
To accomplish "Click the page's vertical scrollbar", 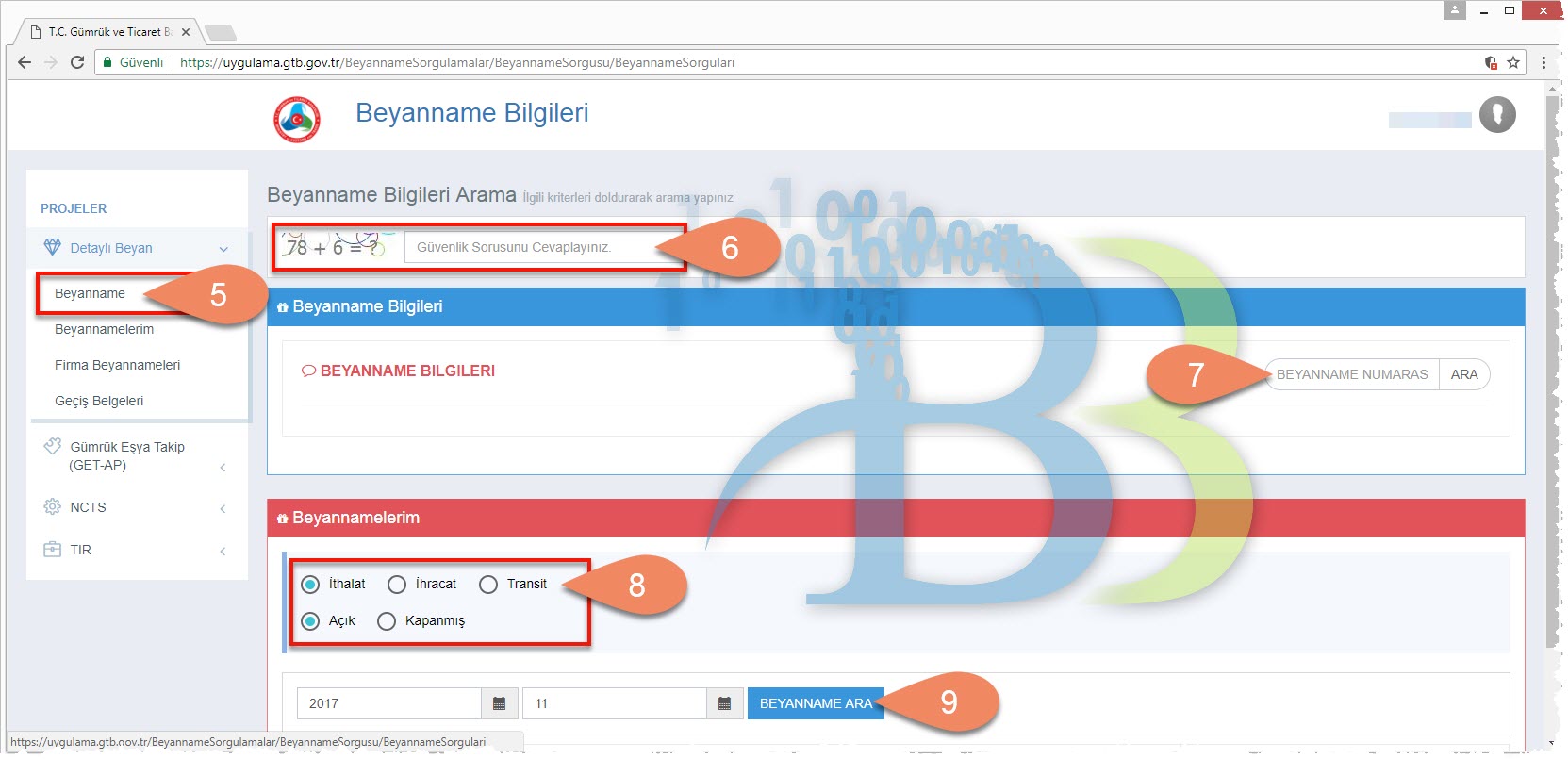I will [x=1553, y=377].
